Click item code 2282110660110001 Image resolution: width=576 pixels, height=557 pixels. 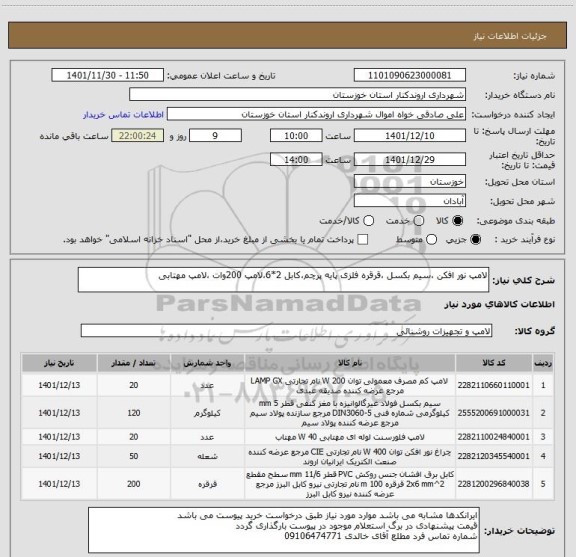pyautogui.click(x=493, y=385)
